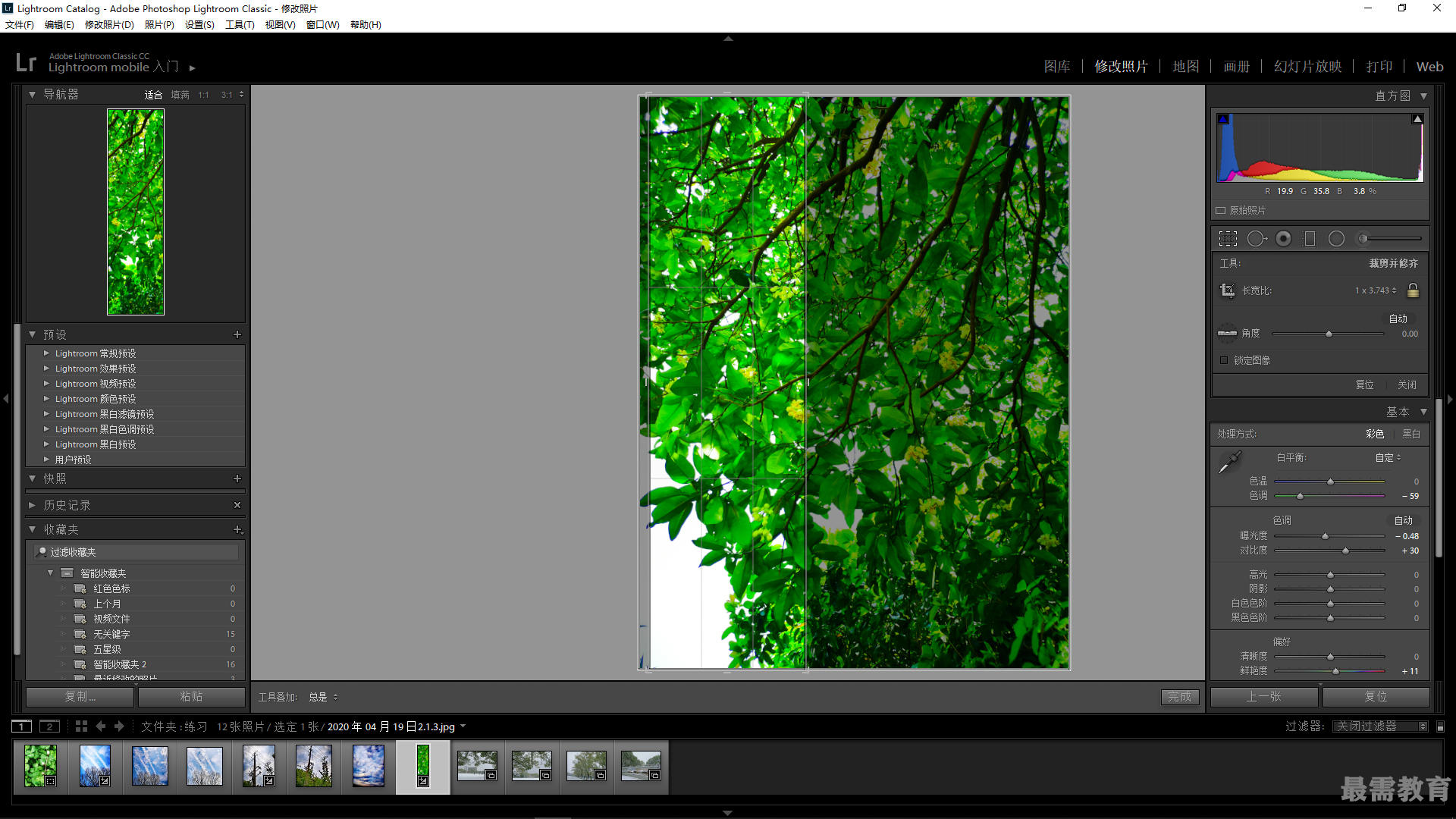
Task: Collapse the 收藏夹 panel
Action: [x=33, y=529]
